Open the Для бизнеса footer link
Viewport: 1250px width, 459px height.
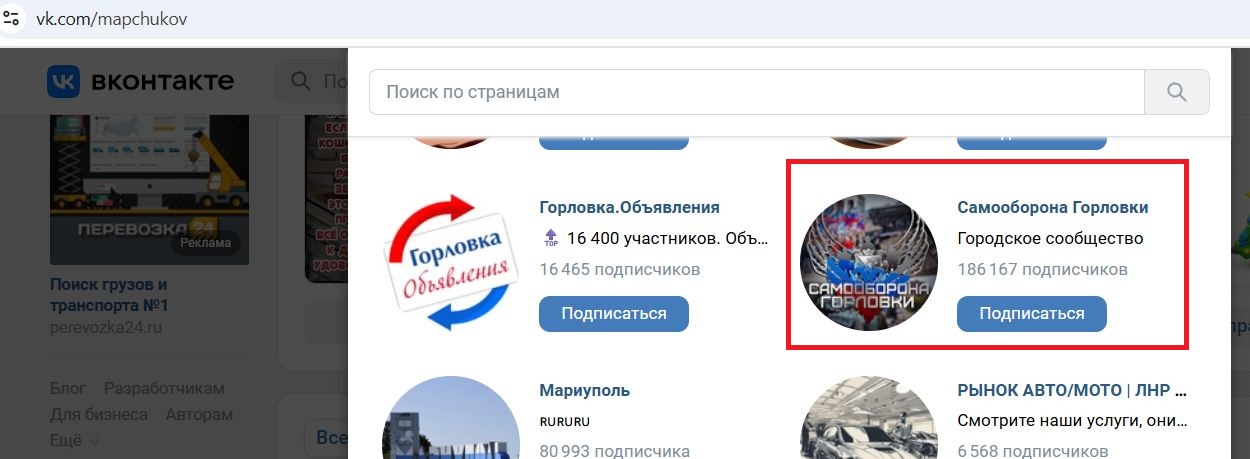click(99, 414)
